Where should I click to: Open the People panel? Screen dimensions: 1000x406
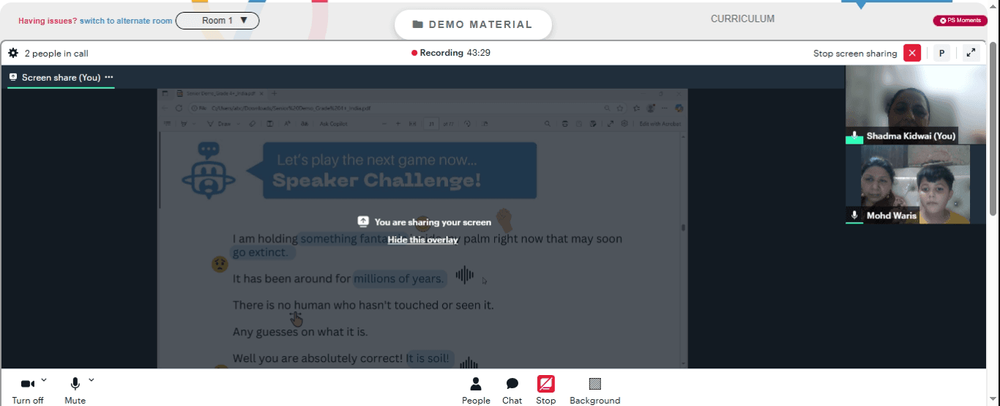(x=476, y=391)
